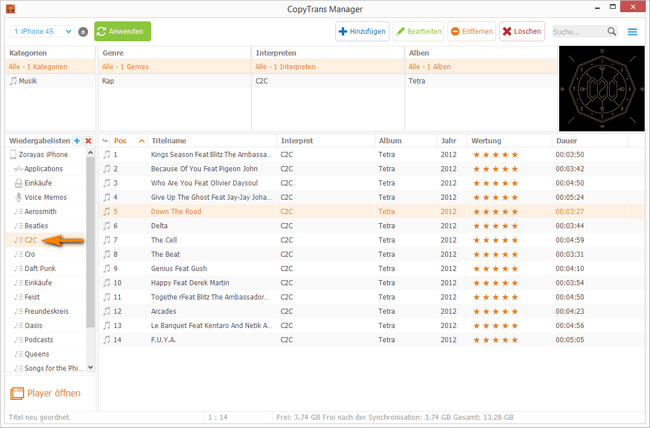Select the Applications icon in sidebar
The width and height of the screenshot is (650, 428).
(18, 169)
